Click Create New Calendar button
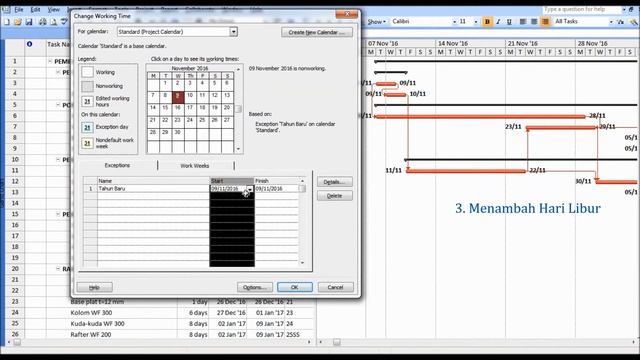 (x=317, y=32)
